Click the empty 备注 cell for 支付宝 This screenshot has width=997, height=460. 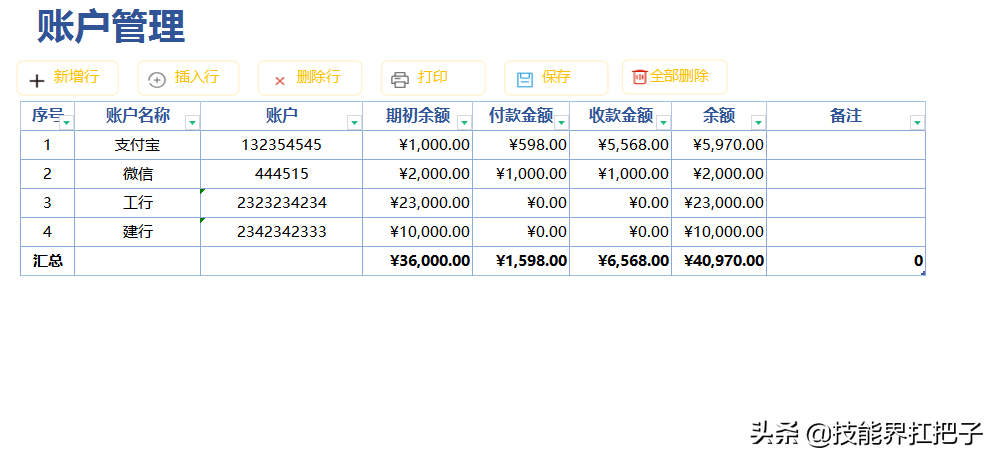click(x=846, y=145)
